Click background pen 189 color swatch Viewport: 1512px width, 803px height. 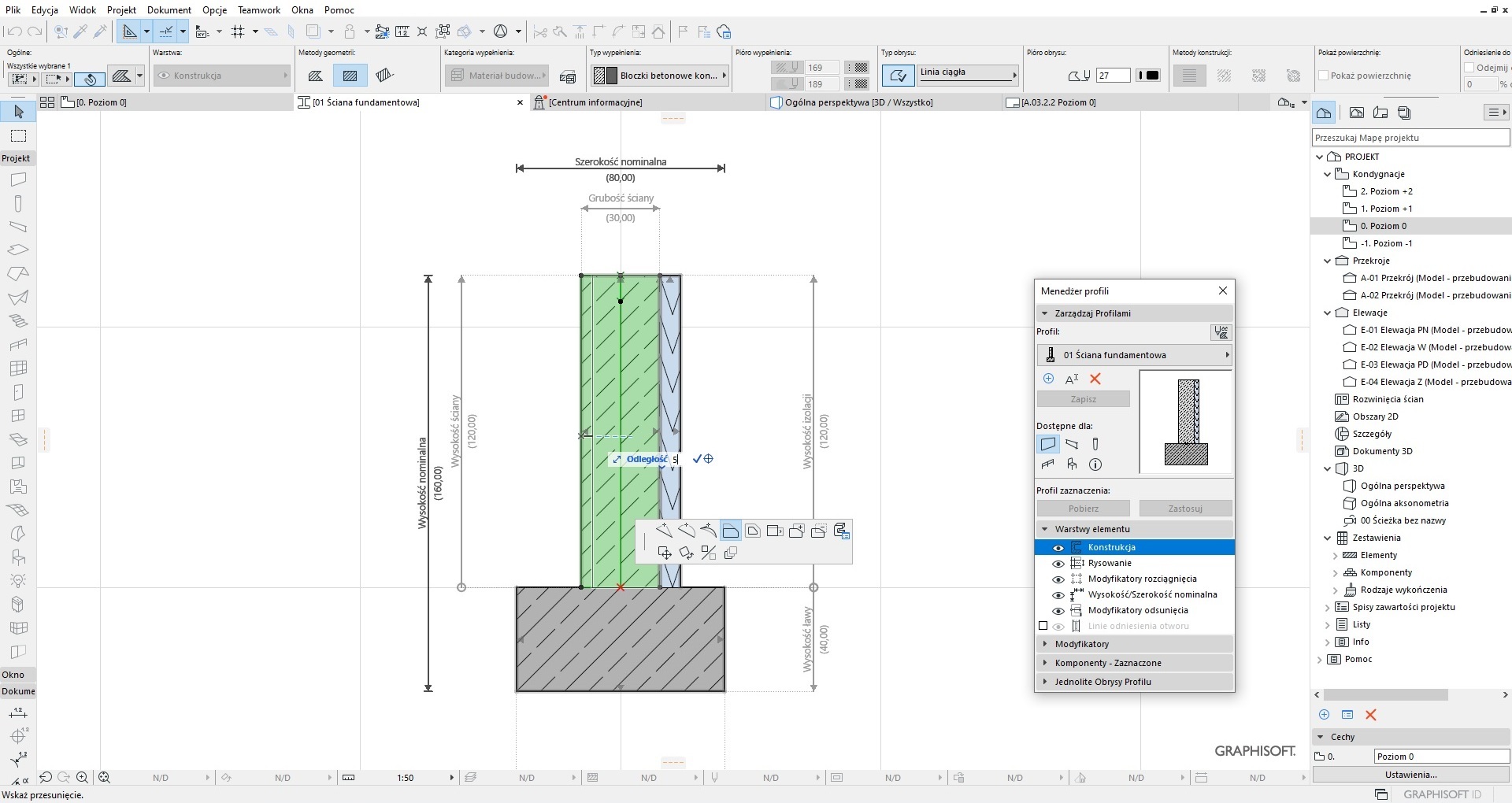[x=856, y=83]
